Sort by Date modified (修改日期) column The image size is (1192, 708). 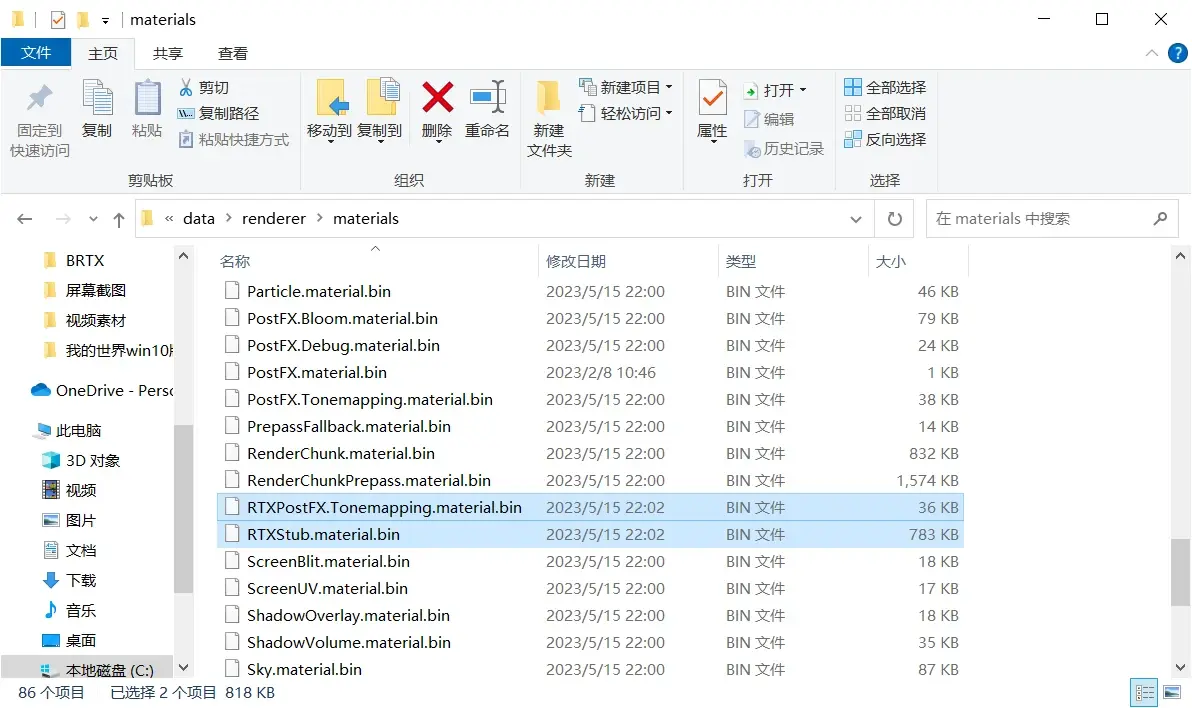[x=627, y=261]
